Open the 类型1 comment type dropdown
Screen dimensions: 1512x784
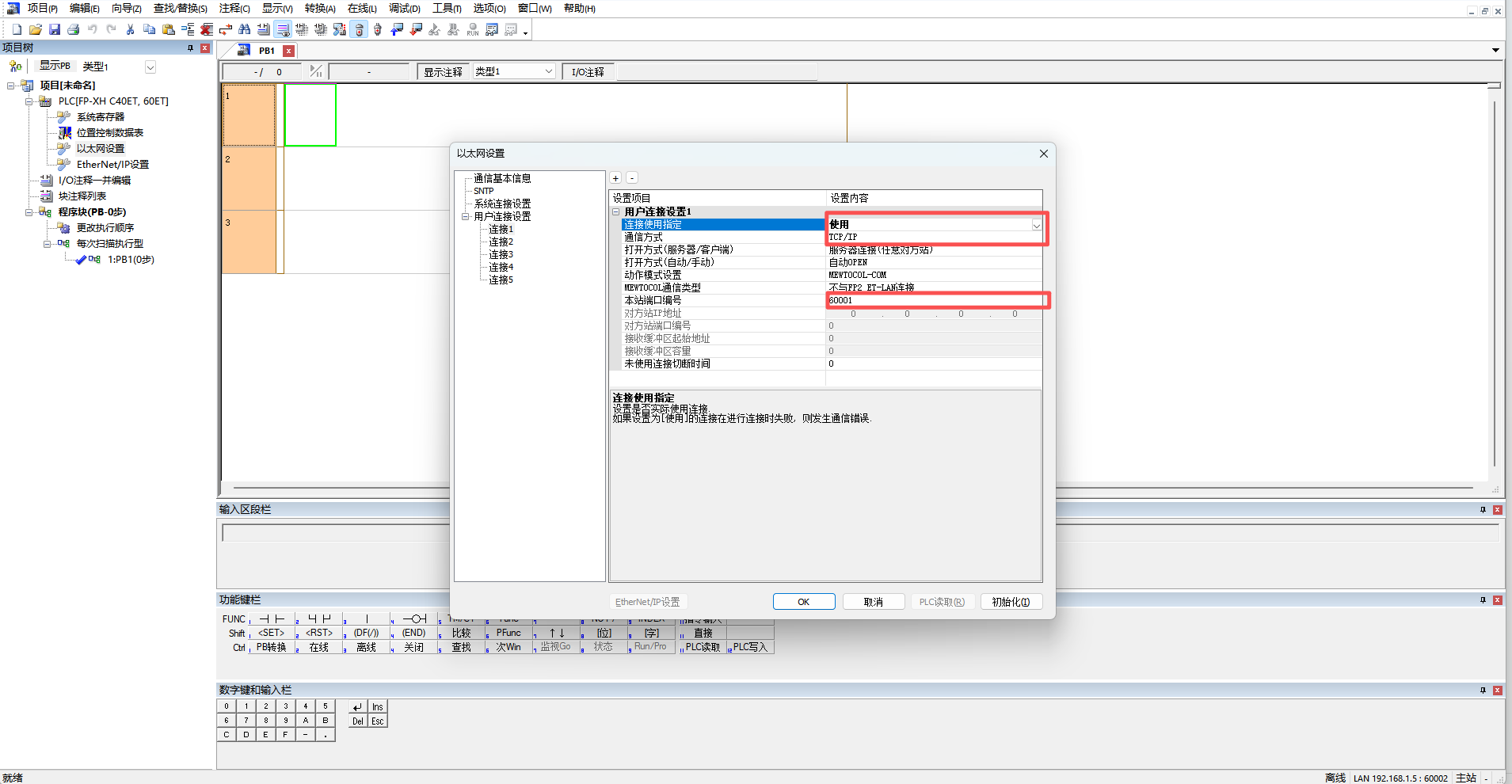point(548,71)
